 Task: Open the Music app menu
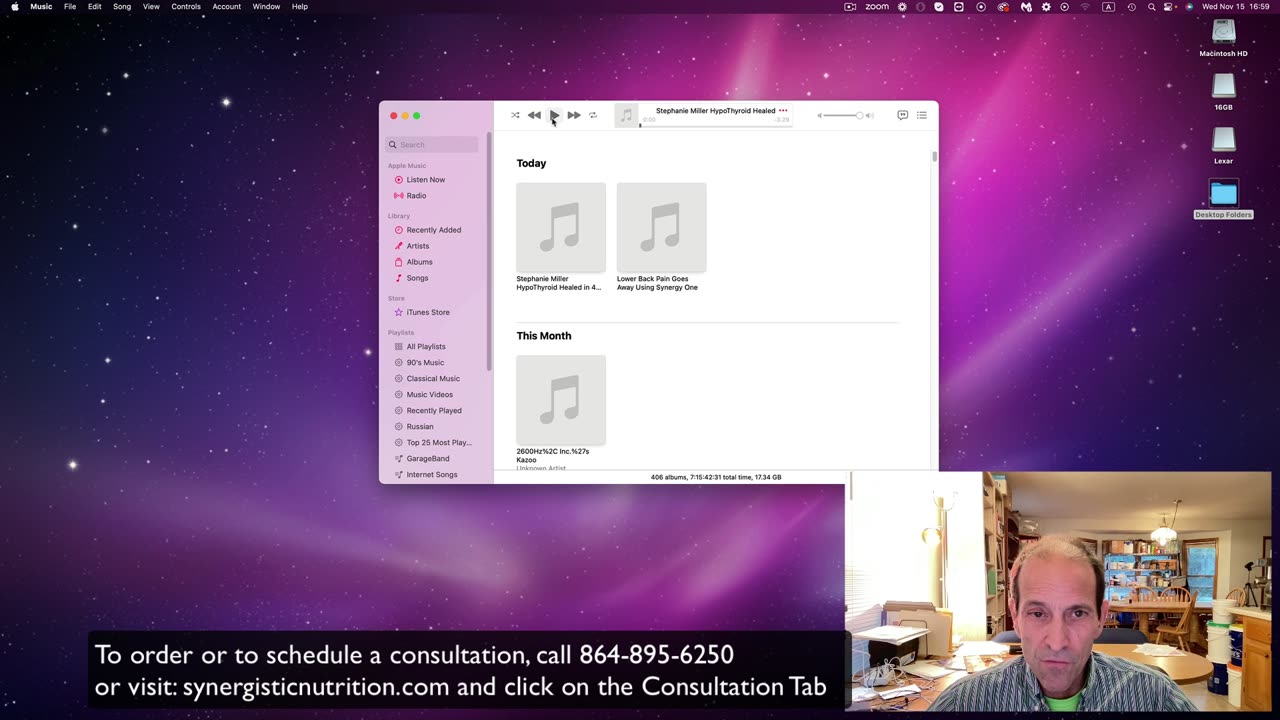click(41, 7)
